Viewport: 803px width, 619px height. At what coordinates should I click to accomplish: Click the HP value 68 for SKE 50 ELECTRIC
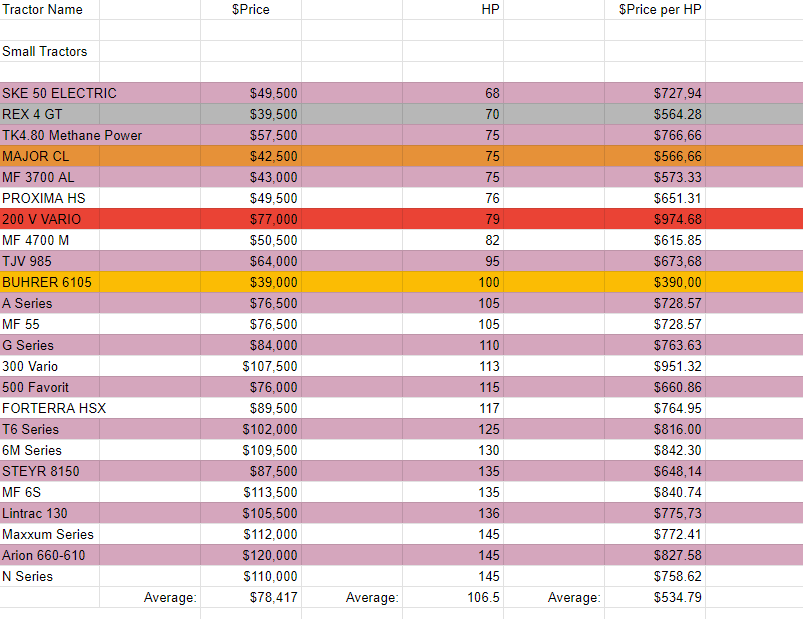coord(453,93)
